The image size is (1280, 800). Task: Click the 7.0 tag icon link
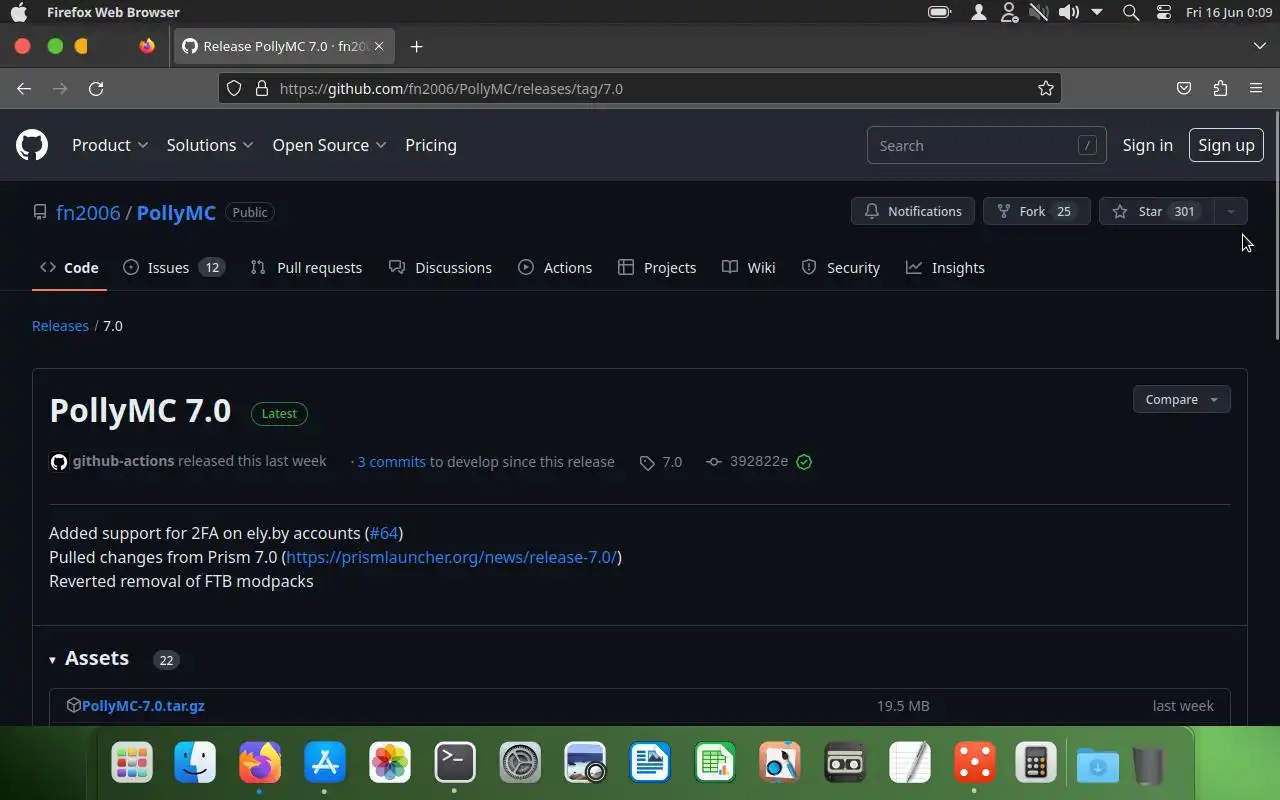(x=661, y=462)
